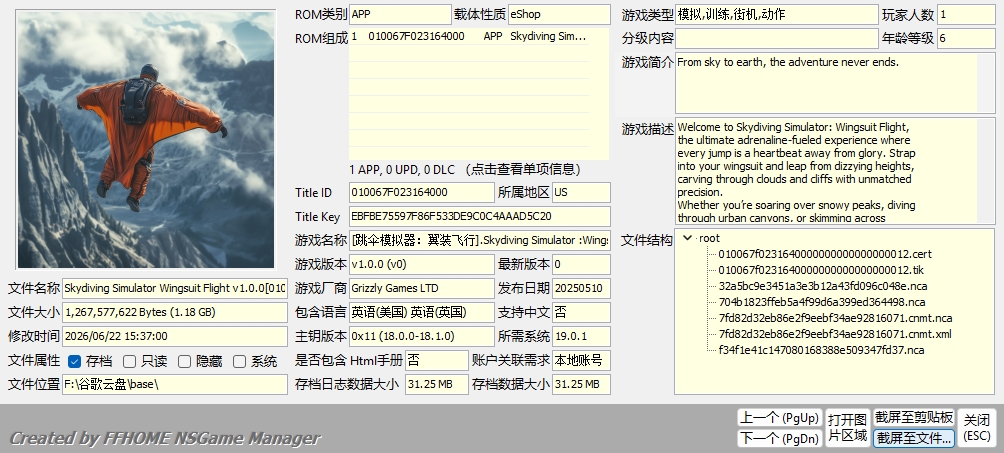
Task: Click the 支持中文 field
Action: pos(581,312)
